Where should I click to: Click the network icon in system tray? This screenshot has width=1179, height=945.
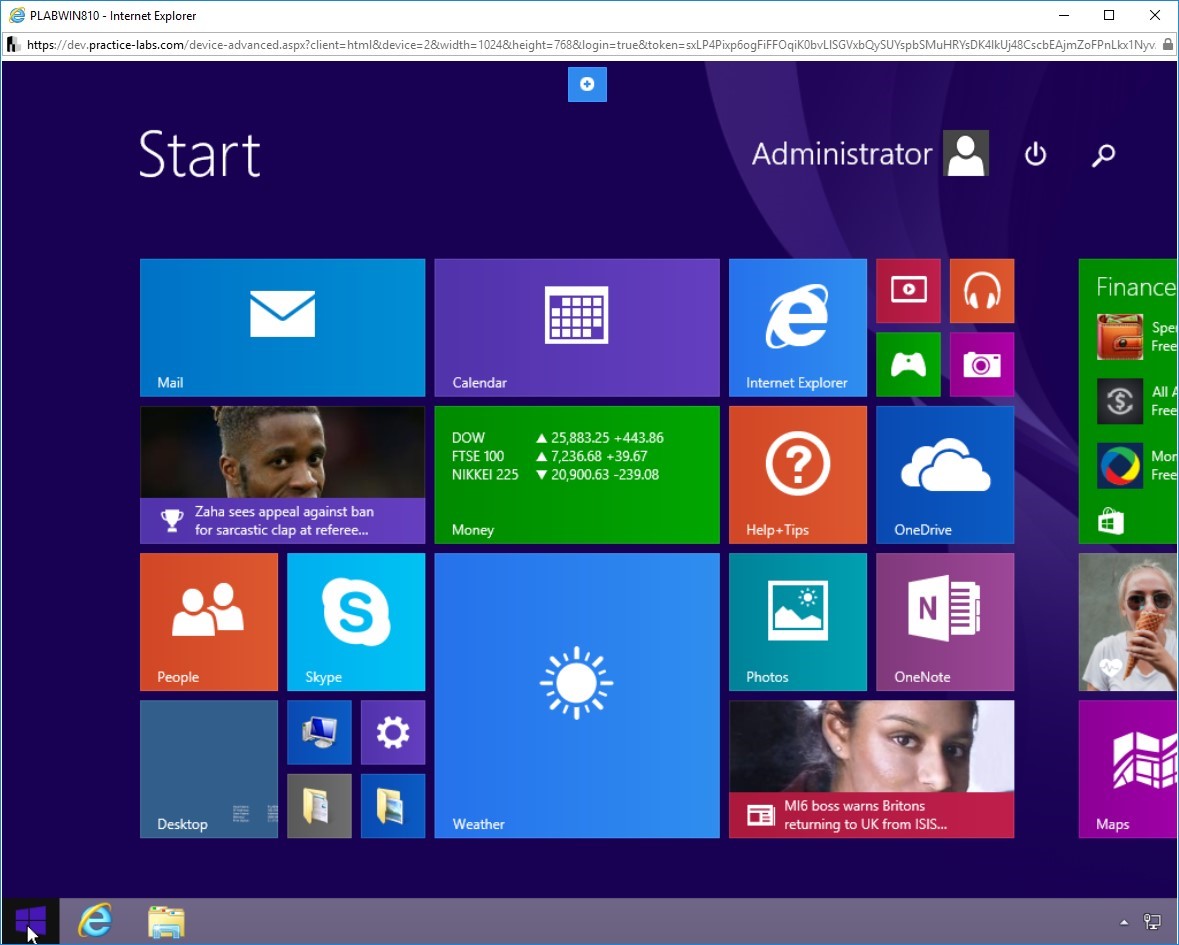[1152, 922]
